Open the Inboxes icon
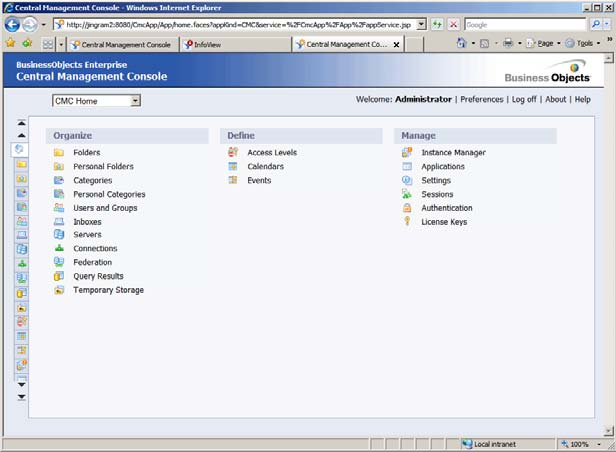This screenshot has height=452, width=616. [x=59, y=221]
